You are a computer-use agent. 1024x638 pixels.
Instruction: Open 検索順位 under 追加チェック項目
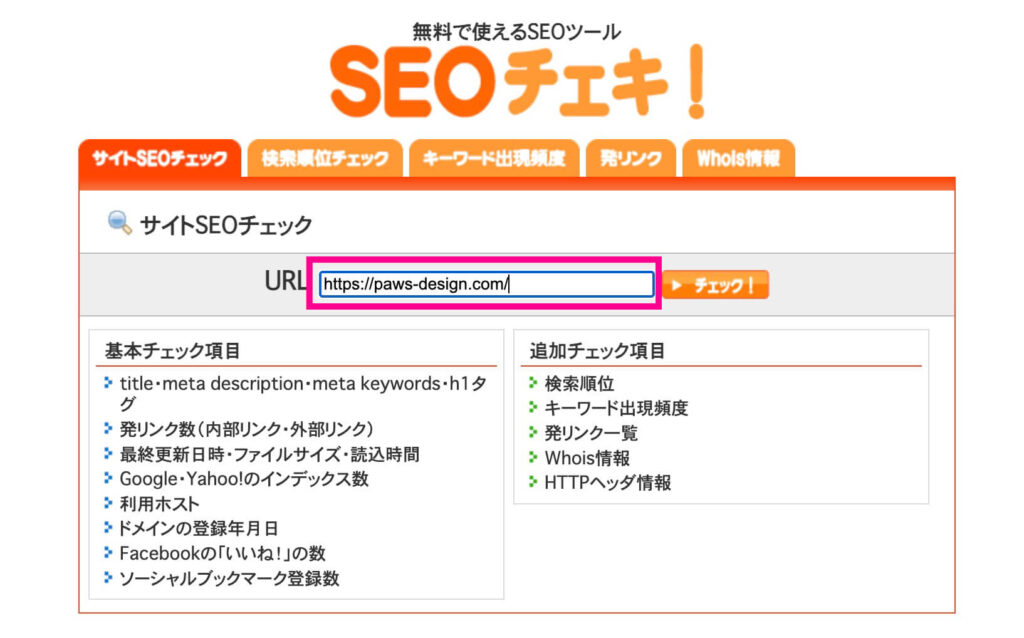coord(579,383)
